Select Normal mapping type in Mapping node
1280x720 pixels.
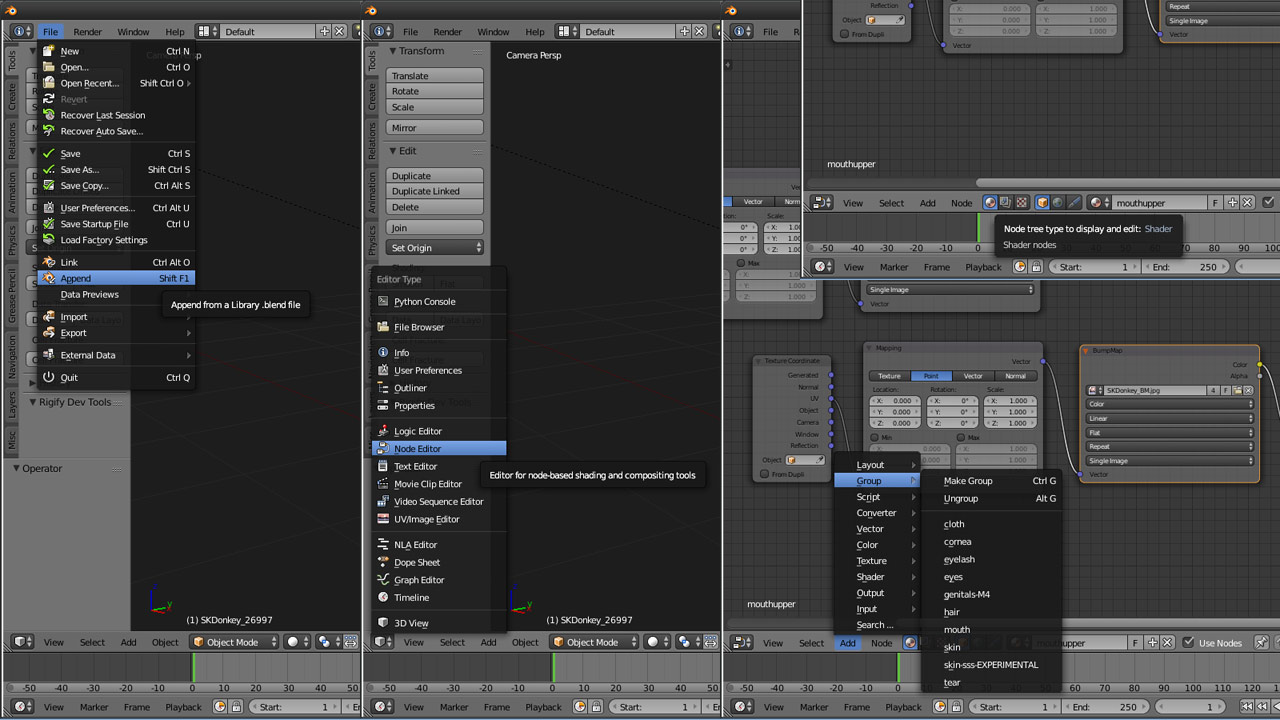1015,376
